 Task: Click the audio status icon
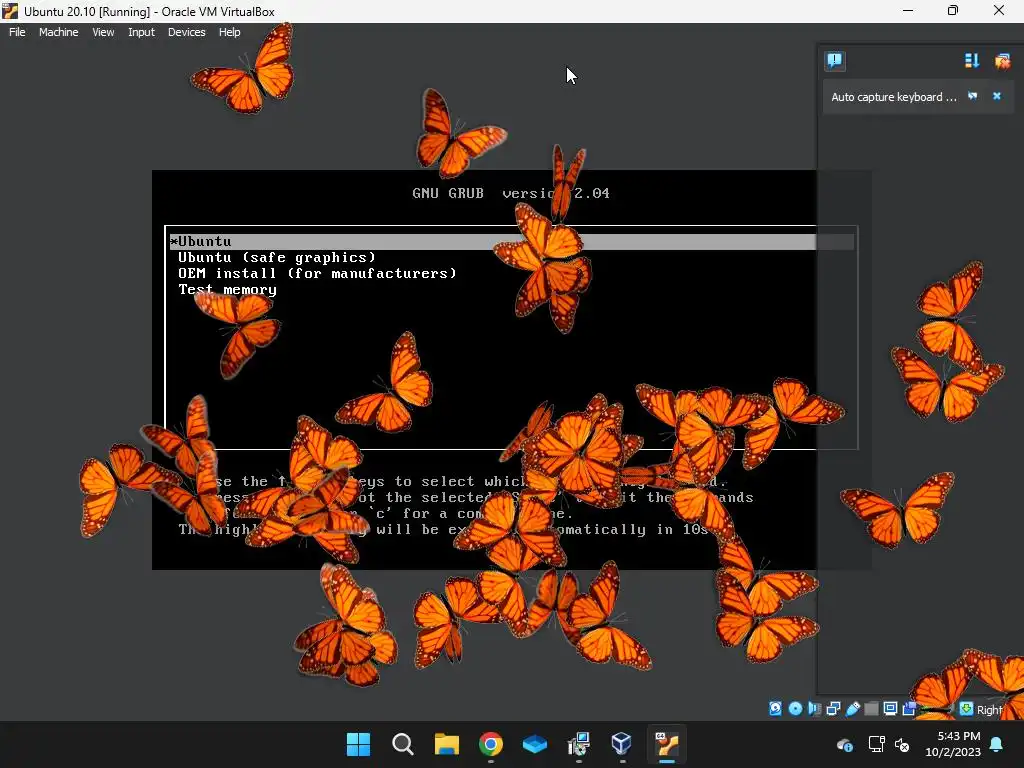click(x=814, y=709)
